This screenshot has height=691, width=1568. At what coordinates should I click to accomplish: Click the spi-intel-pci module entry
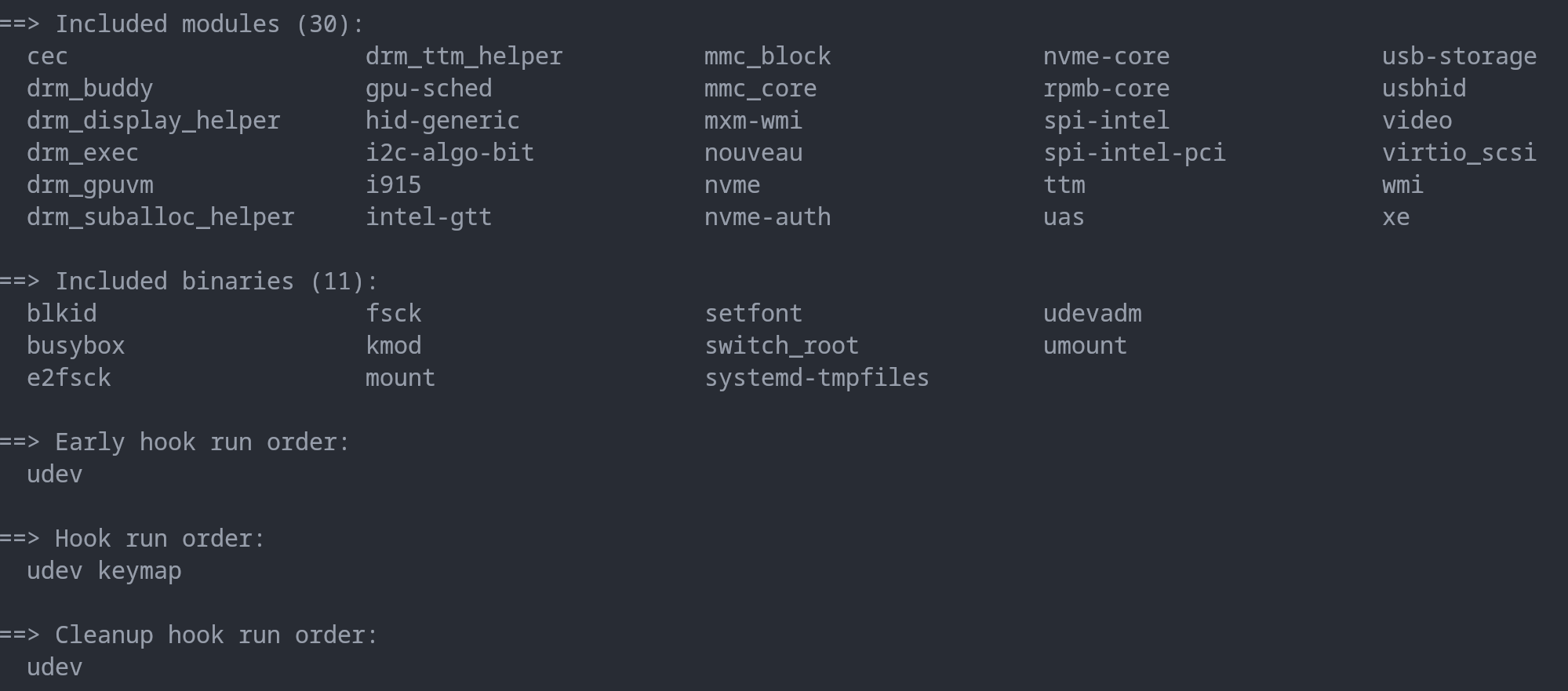(x=1133, y=153)
